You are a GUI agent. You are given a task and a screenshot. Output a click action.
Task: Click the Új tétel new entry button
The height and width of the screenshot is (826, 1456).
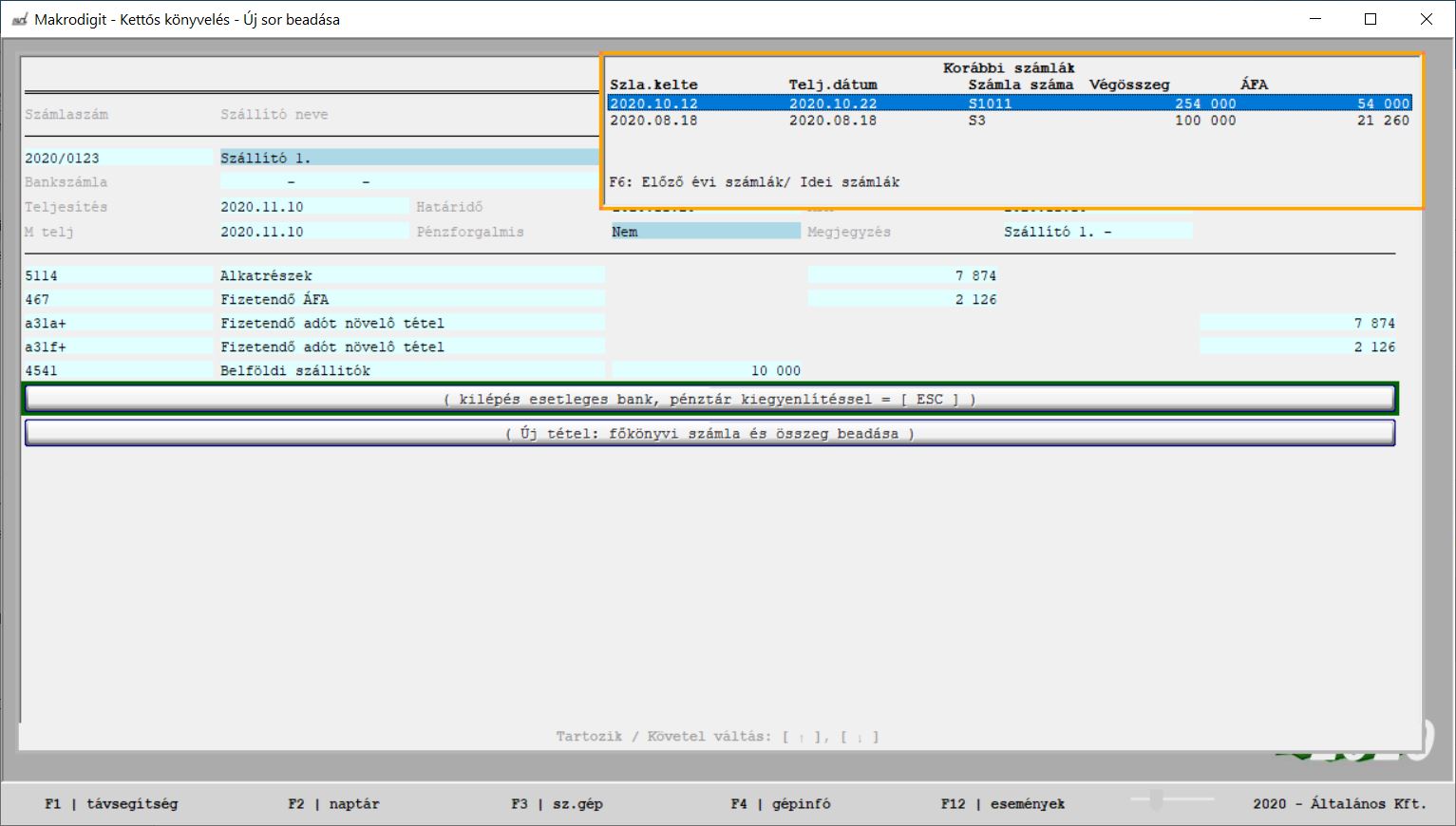pyautogui.click(x=709, y=433)
